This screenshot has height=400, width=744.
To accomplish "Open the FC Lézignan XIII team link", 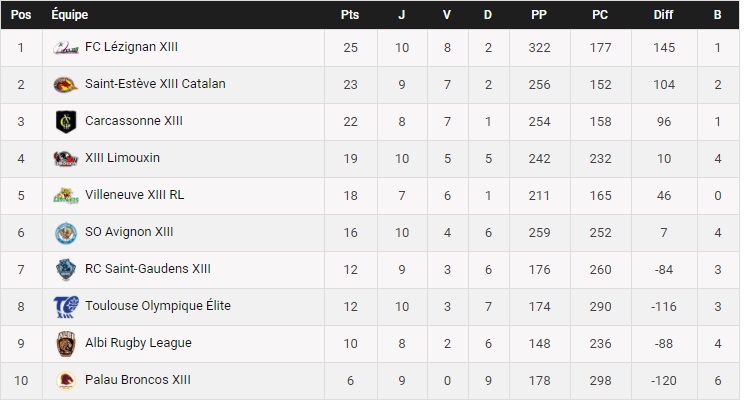I will pos(132,47).
